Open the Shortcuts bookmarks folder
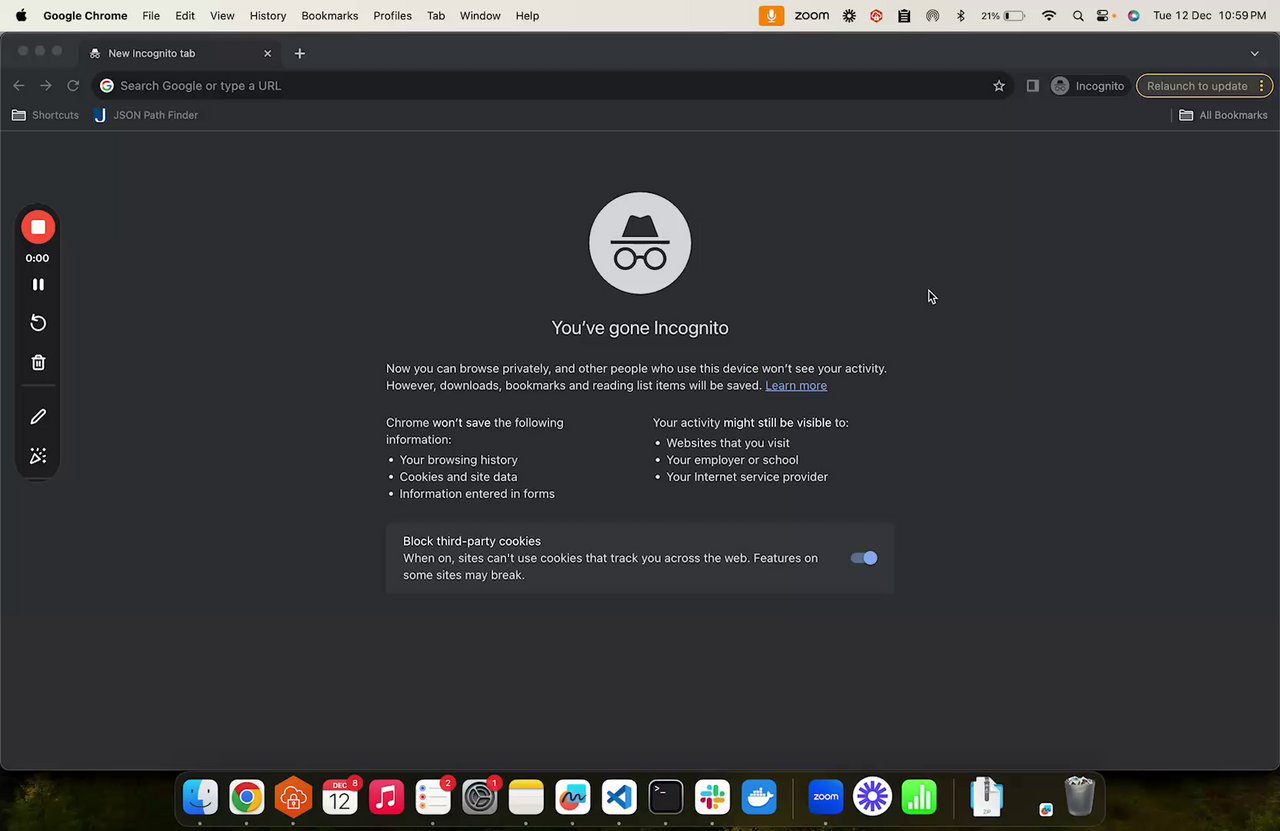Viewport: 1280px width, 831px height. click(x=45, y=115)
